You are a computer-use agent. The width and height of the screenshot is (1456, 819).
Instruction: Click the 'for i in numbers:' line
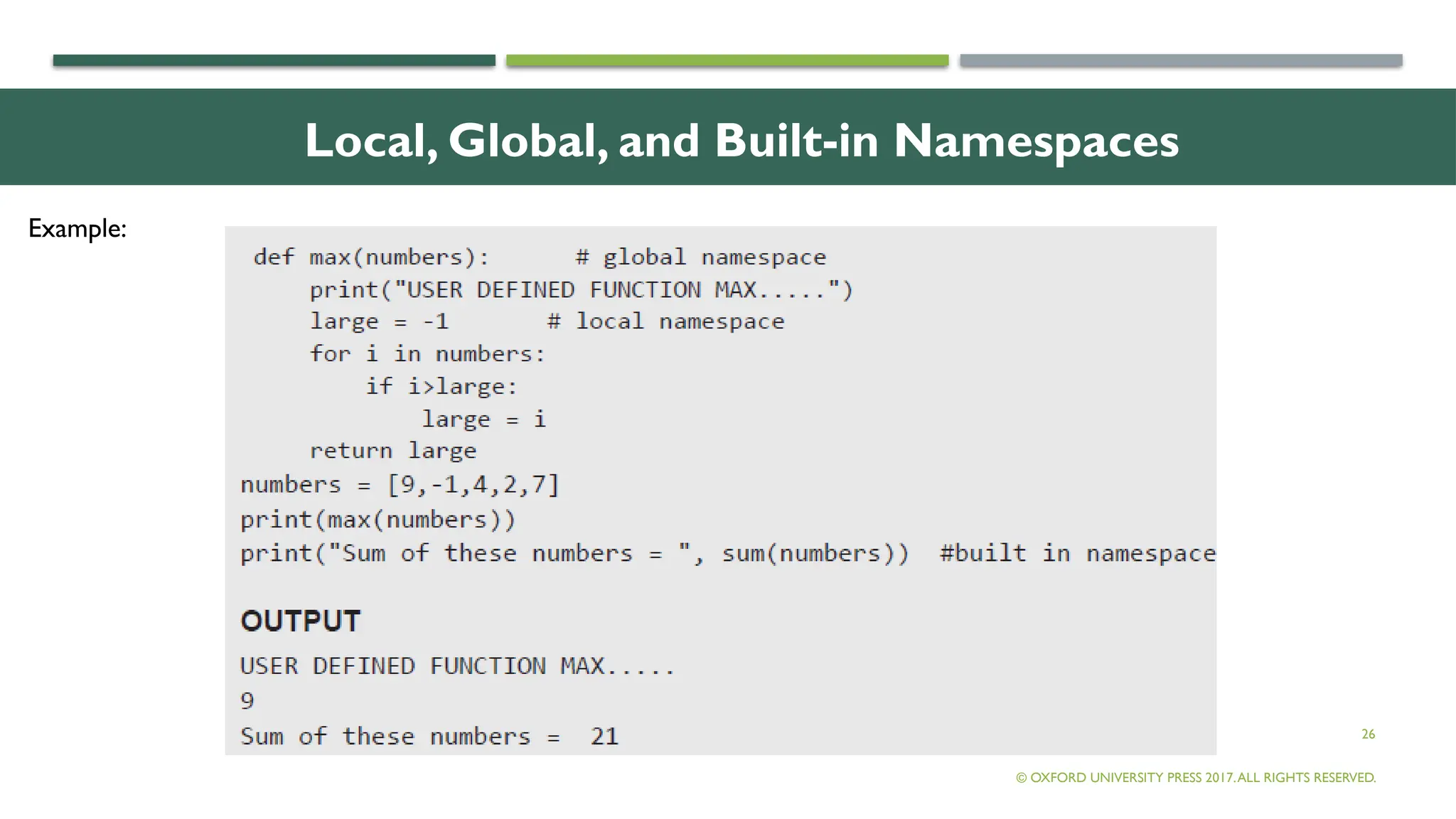click(427, 353)
